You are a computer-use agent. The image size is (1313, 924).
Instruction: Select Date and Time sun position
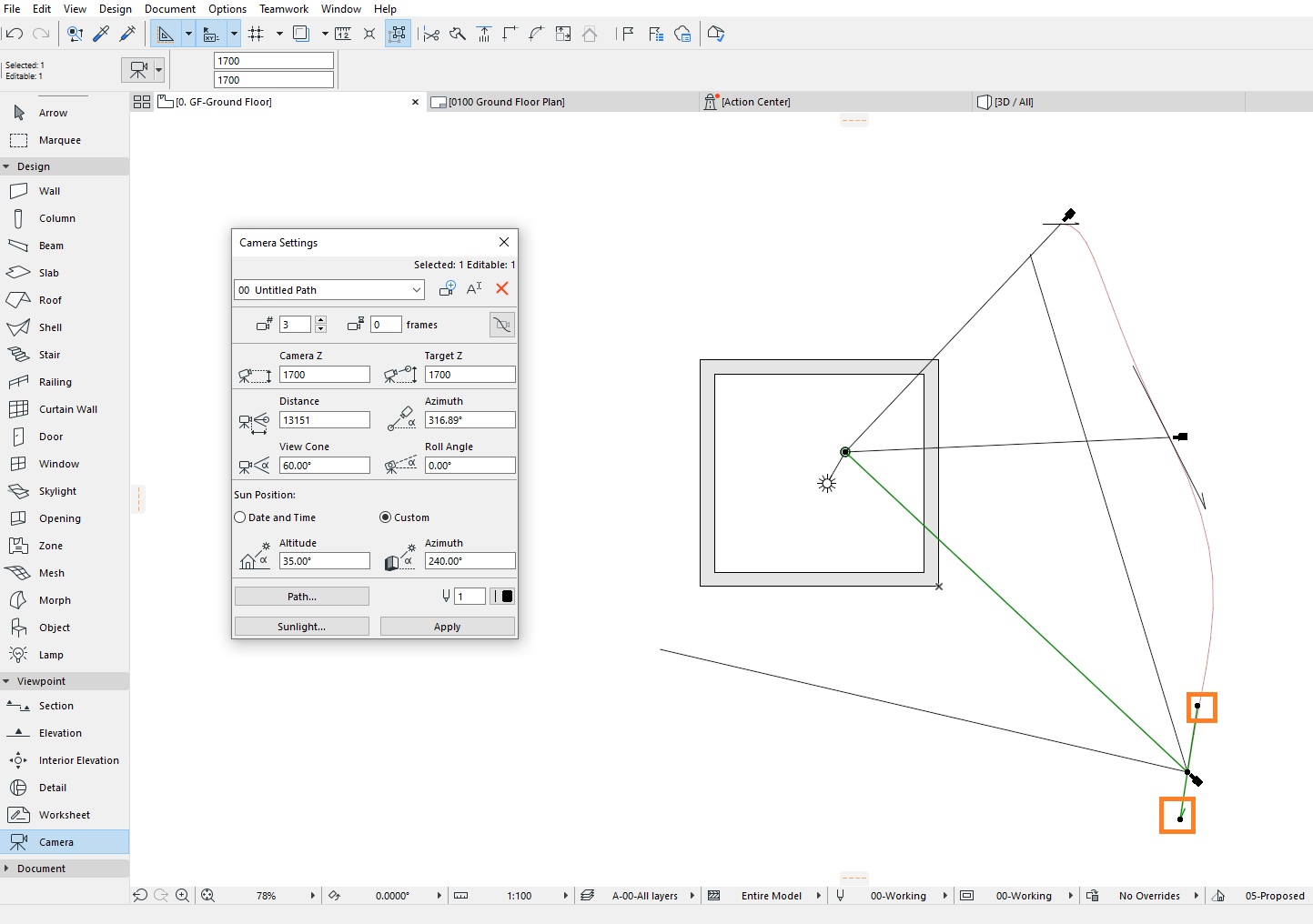[x=237, y=517]
